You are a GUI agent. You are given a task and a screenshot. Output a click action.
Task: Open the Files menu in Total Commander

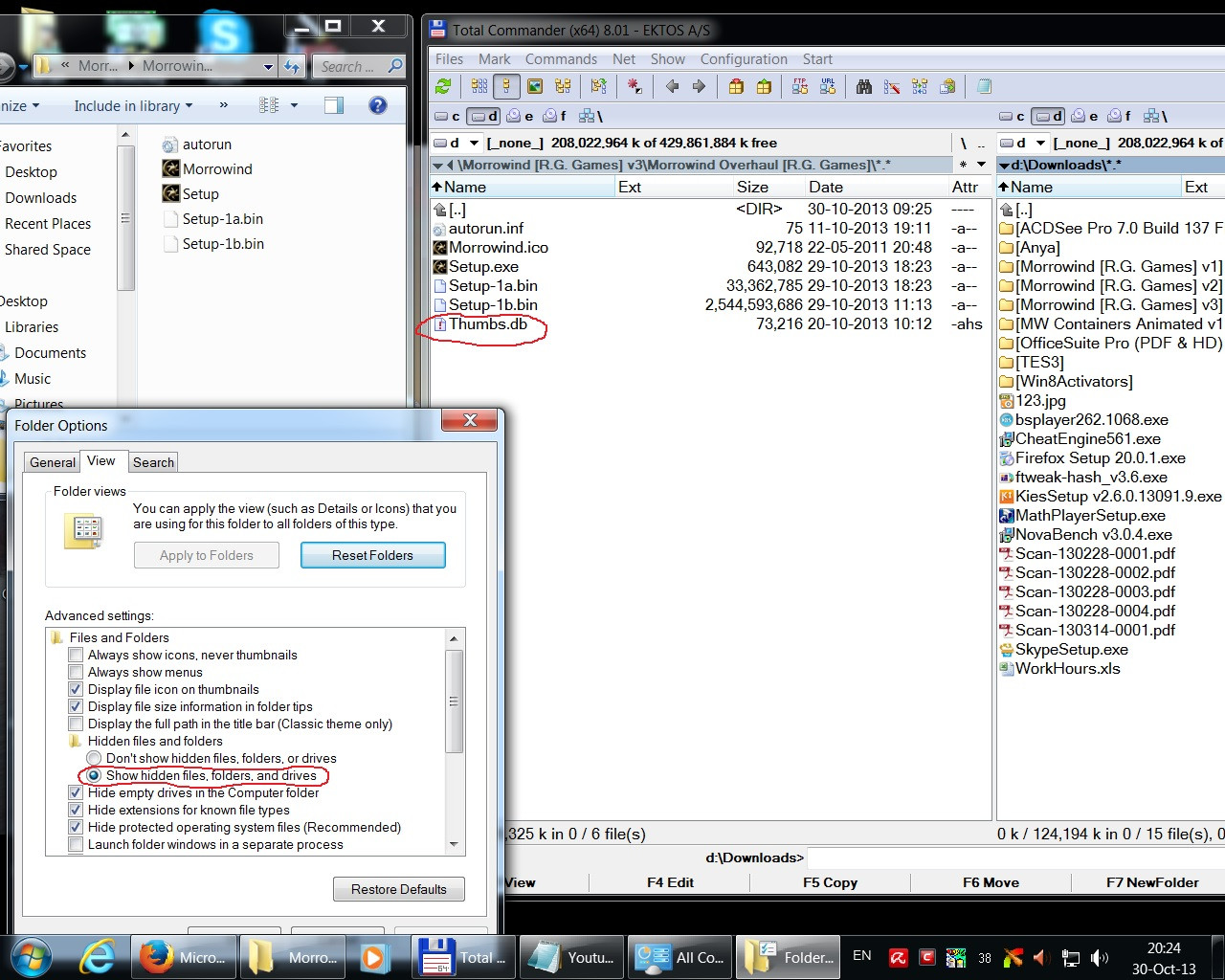coord(449,59)
